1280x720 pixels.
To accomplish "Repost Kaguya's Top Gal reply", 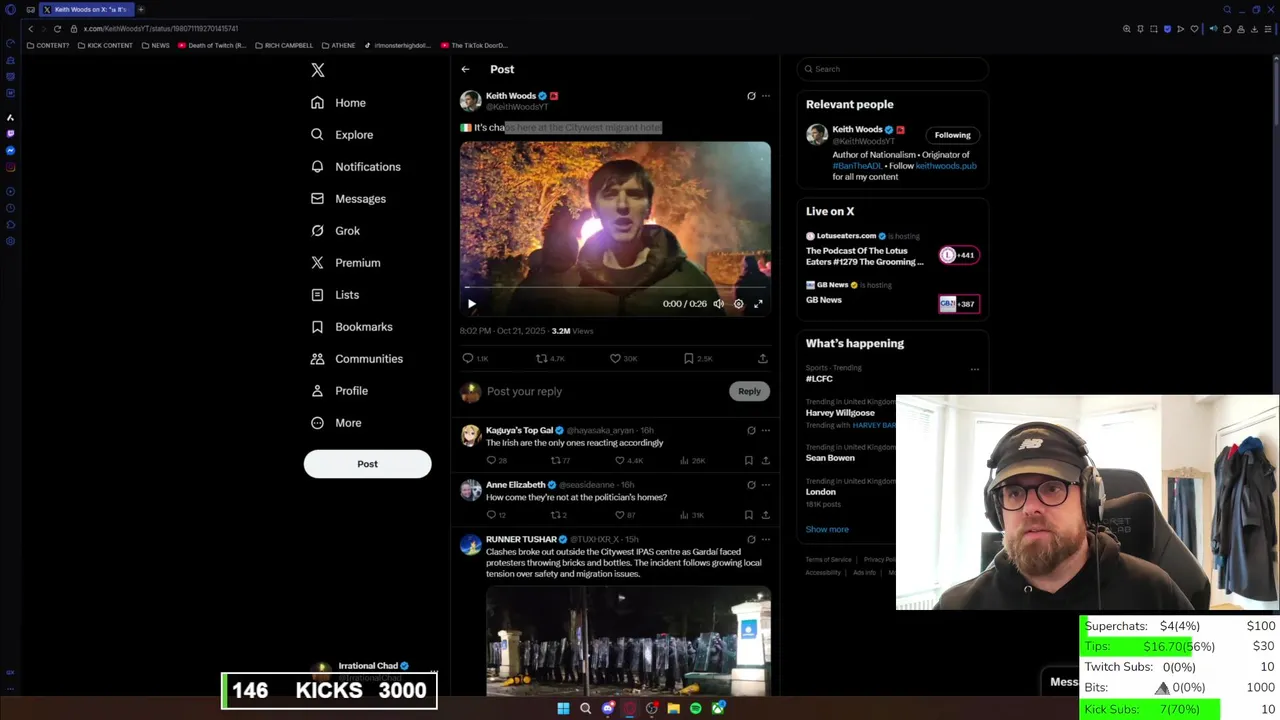I will [x=560, y=461].
